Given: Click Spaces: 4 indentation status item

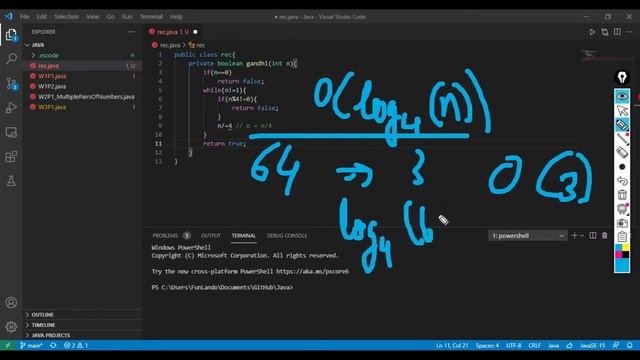Looking at the screenshot, I should click(487, 345).
